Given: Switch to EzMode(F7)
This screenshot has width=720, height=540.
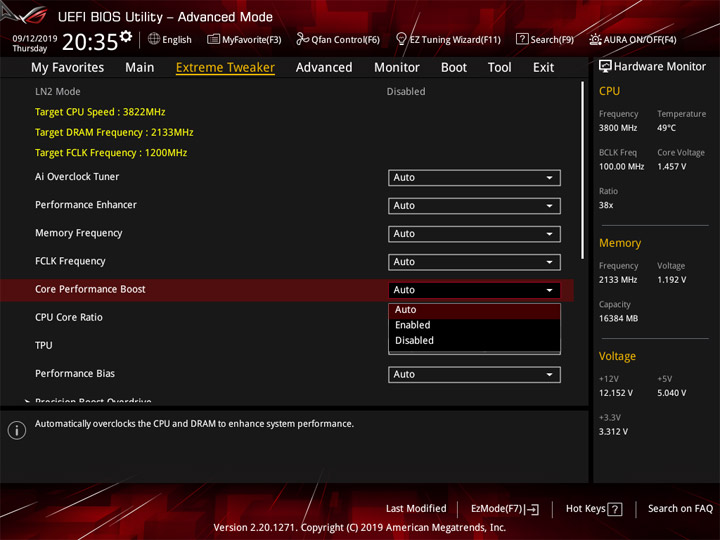Looking at the screenshot, I should (505, 509).
